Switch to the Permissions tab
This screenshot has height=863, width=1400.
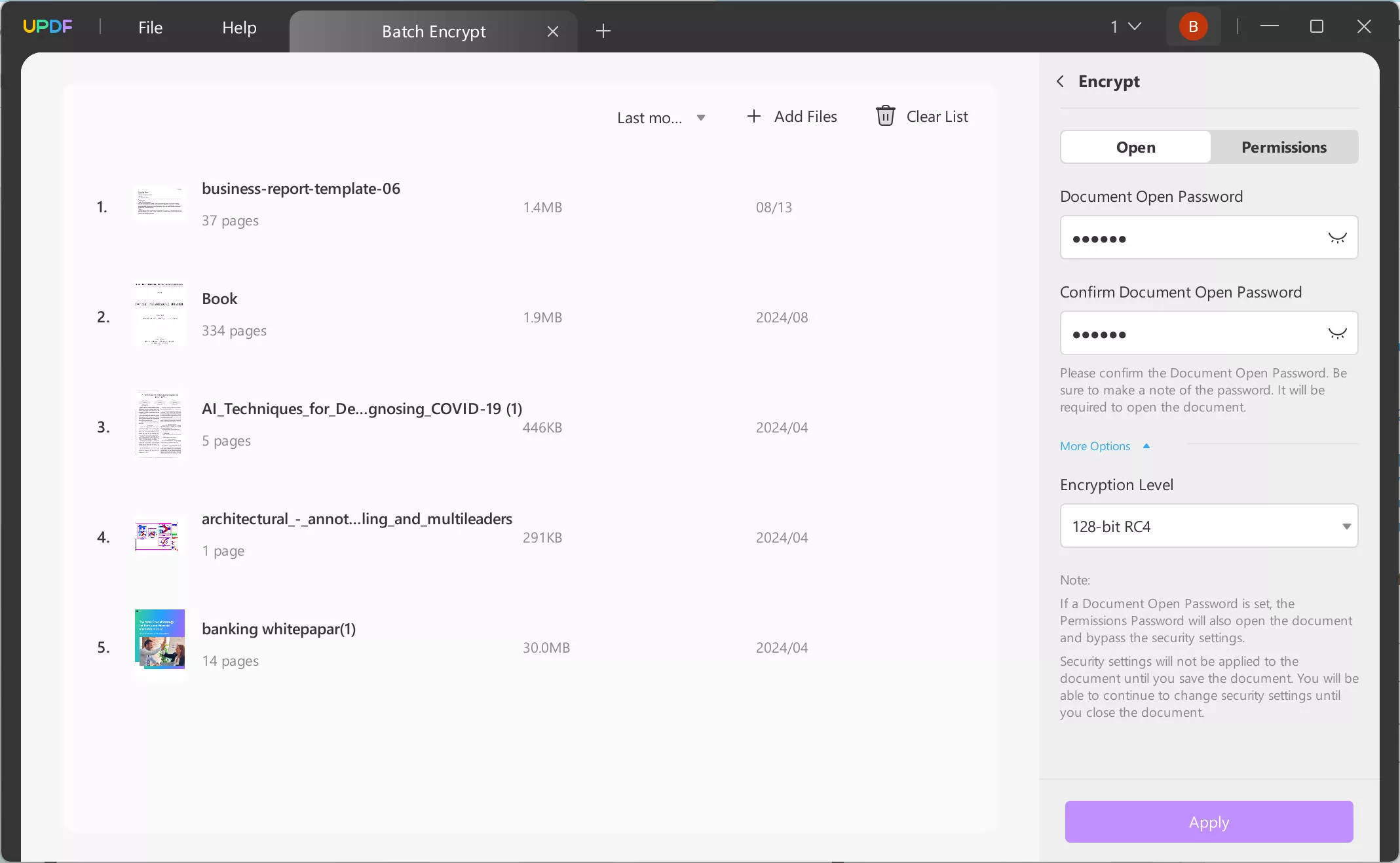point(1285,146)
